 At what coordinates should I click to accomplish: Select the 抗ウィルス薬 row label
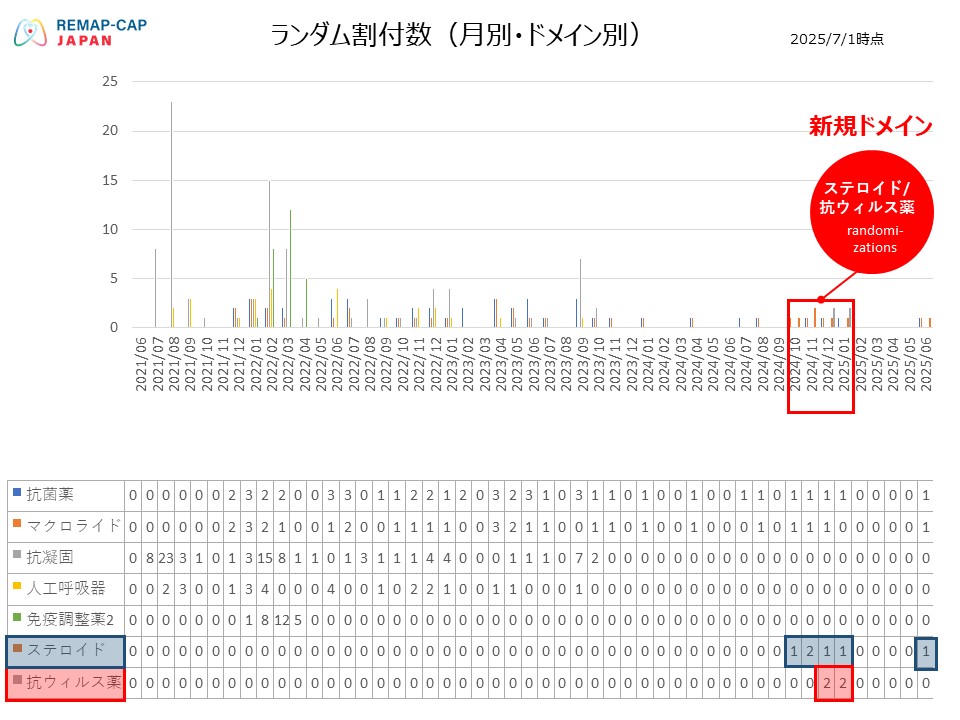coord(73,682)
